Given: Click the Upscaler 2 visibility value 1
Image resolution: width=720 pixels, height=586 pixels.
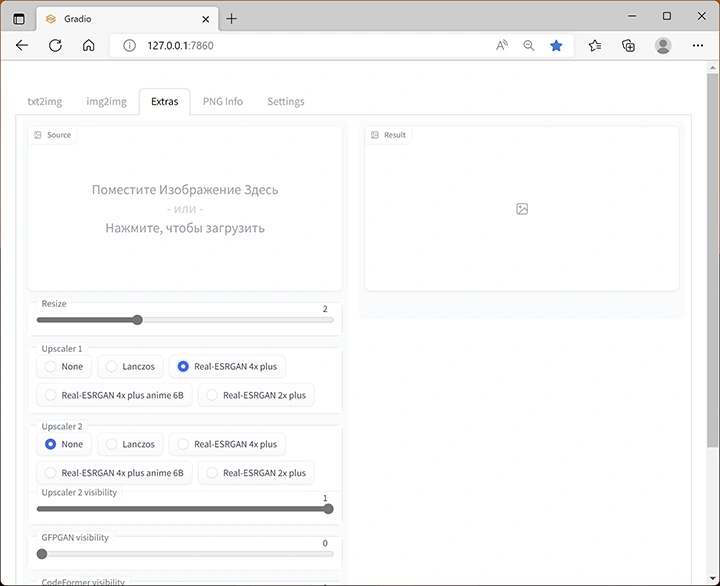Looking at the screenshot, I should tap(325, 498).
